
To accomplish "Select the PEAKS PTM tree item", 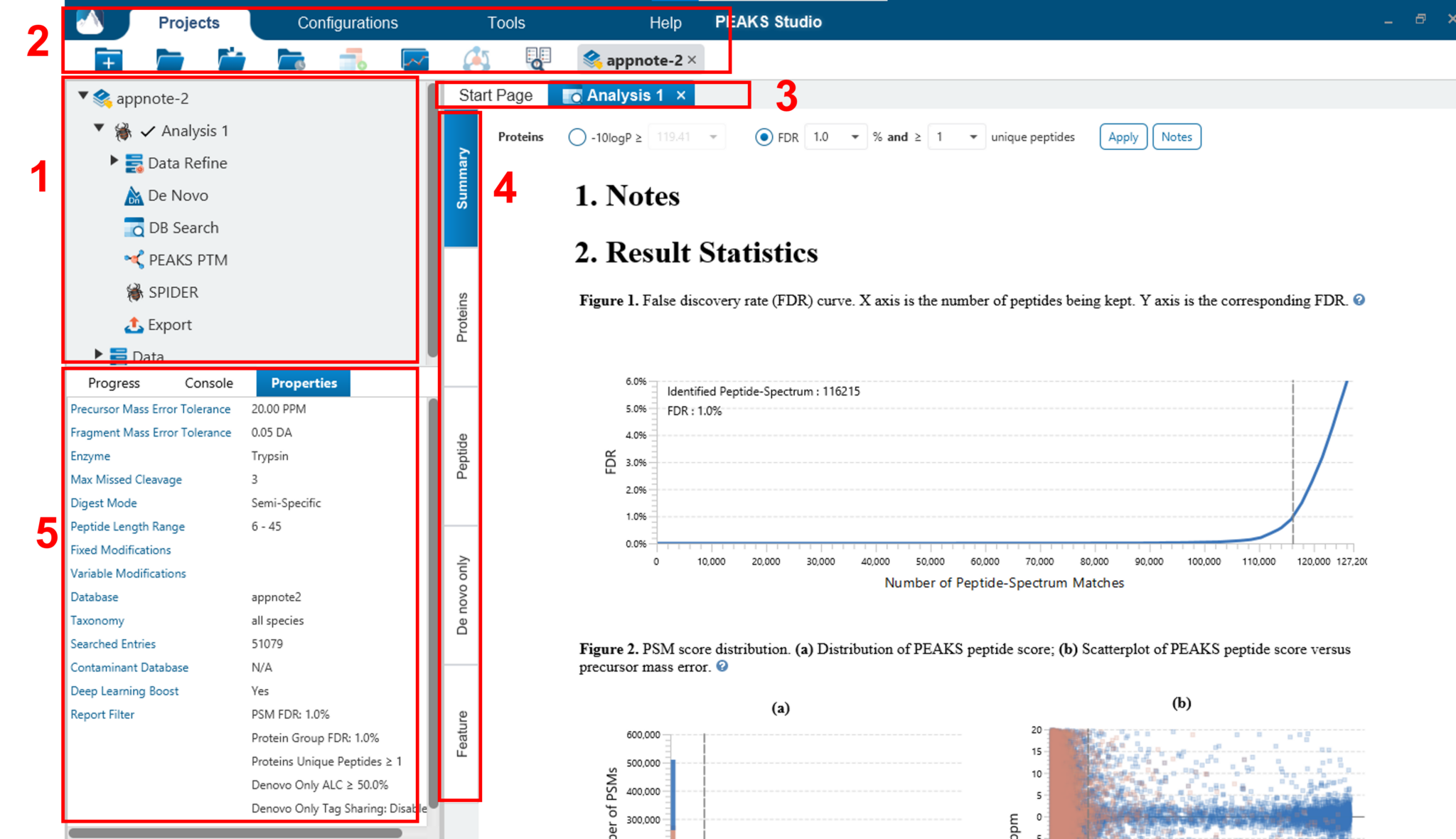I will pyautogui.click(x=188, y=260).
